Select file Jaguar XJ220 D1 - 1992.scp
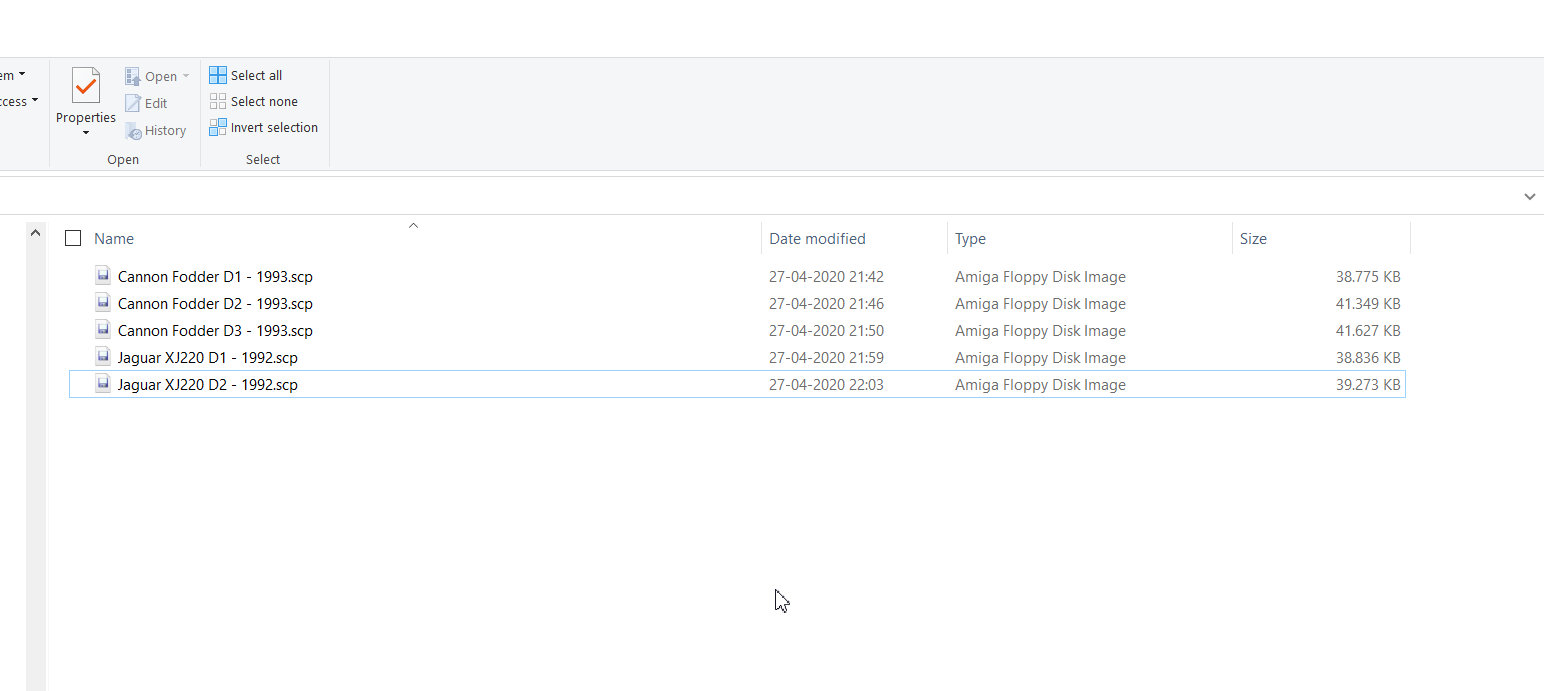Viewport: 1544px width, 691px height. pos(208,358)
